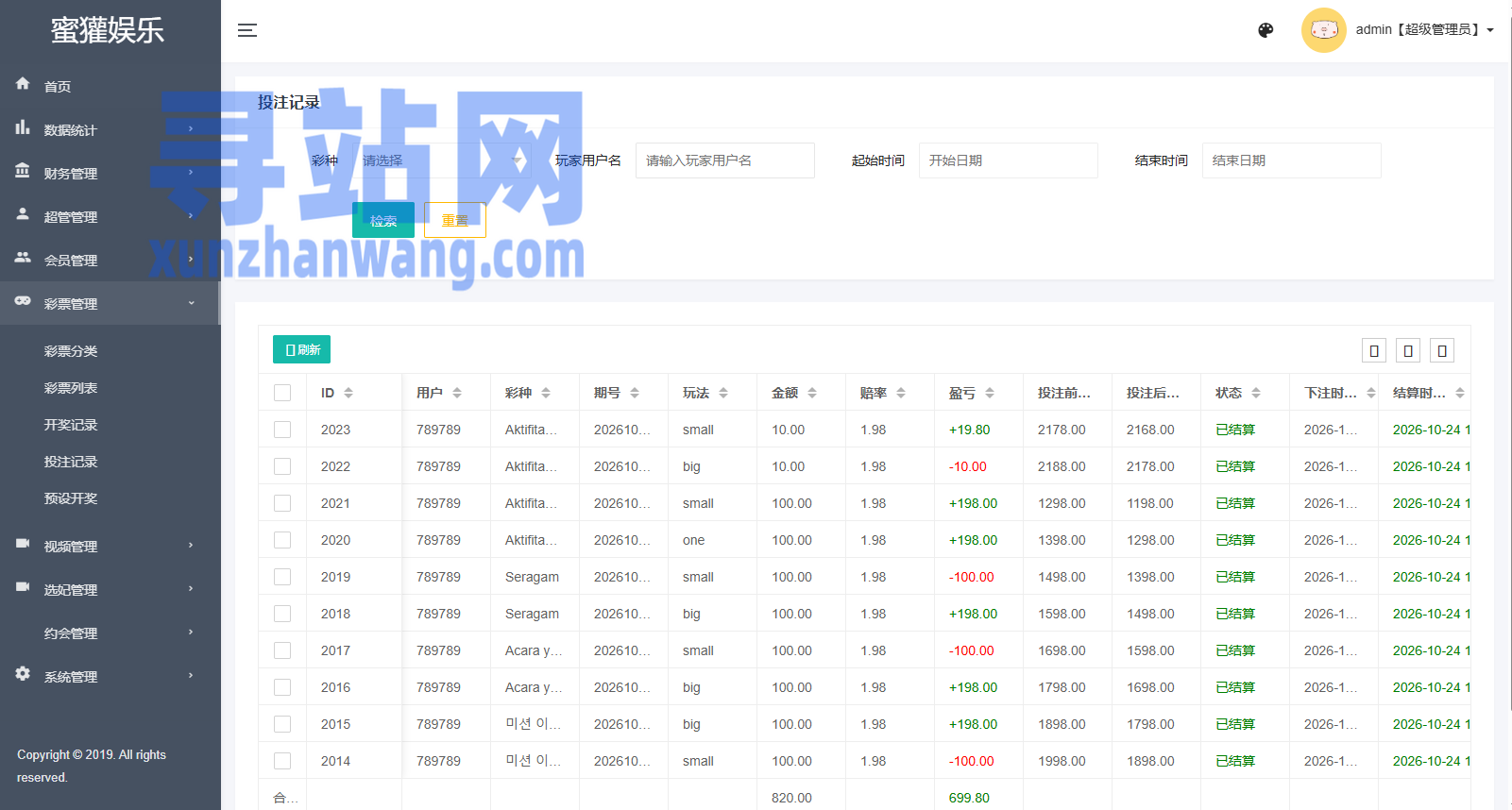Expand the 约会管理 sidebar menu
This screenshot has height=810, width=1512.
pos(110,633)
